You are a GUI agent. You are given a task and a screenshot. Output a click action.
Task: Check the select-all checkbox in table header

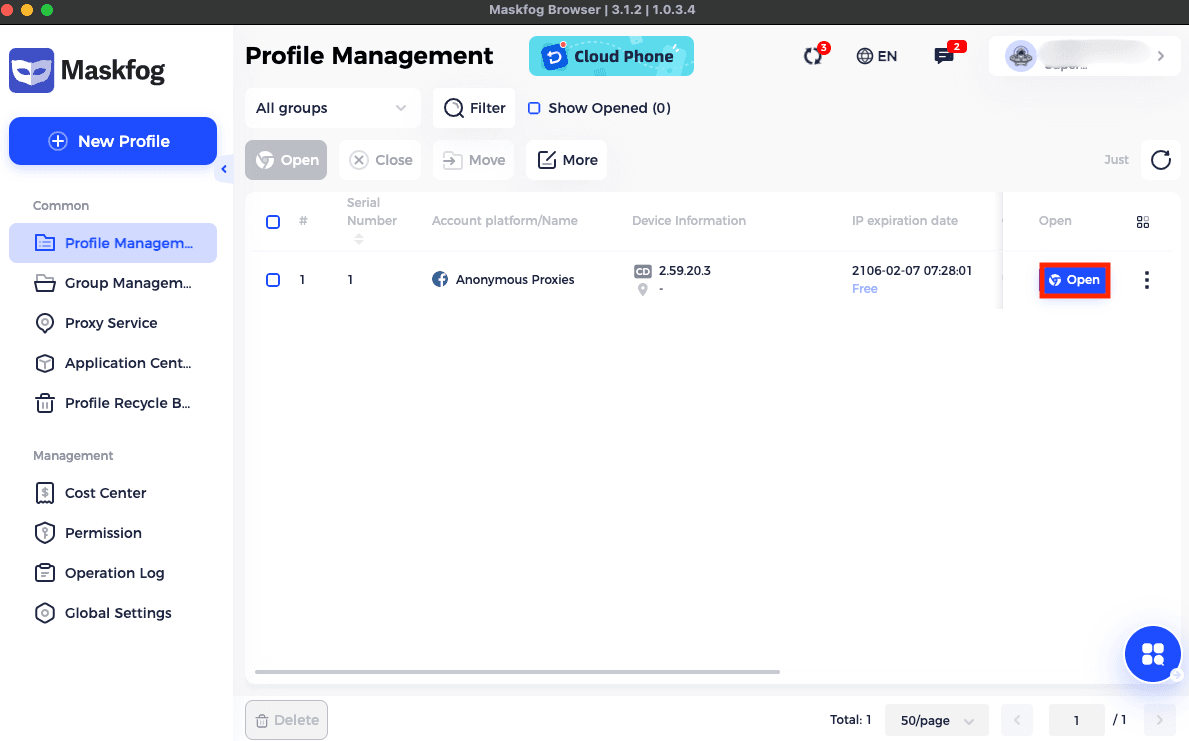pos(273,222)
